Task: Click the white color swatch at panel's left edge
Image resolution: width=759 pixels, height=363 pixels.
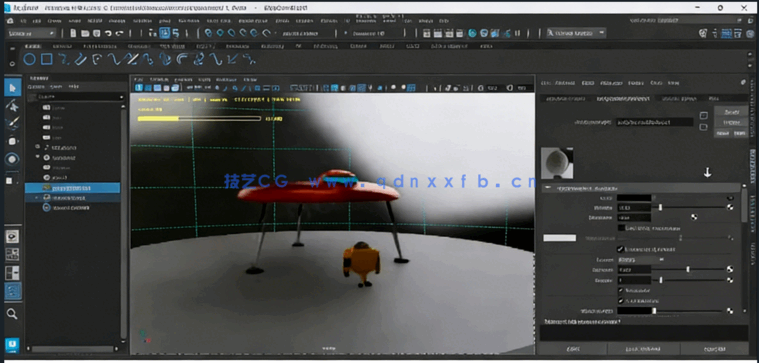Action: (x=560, y=238)
